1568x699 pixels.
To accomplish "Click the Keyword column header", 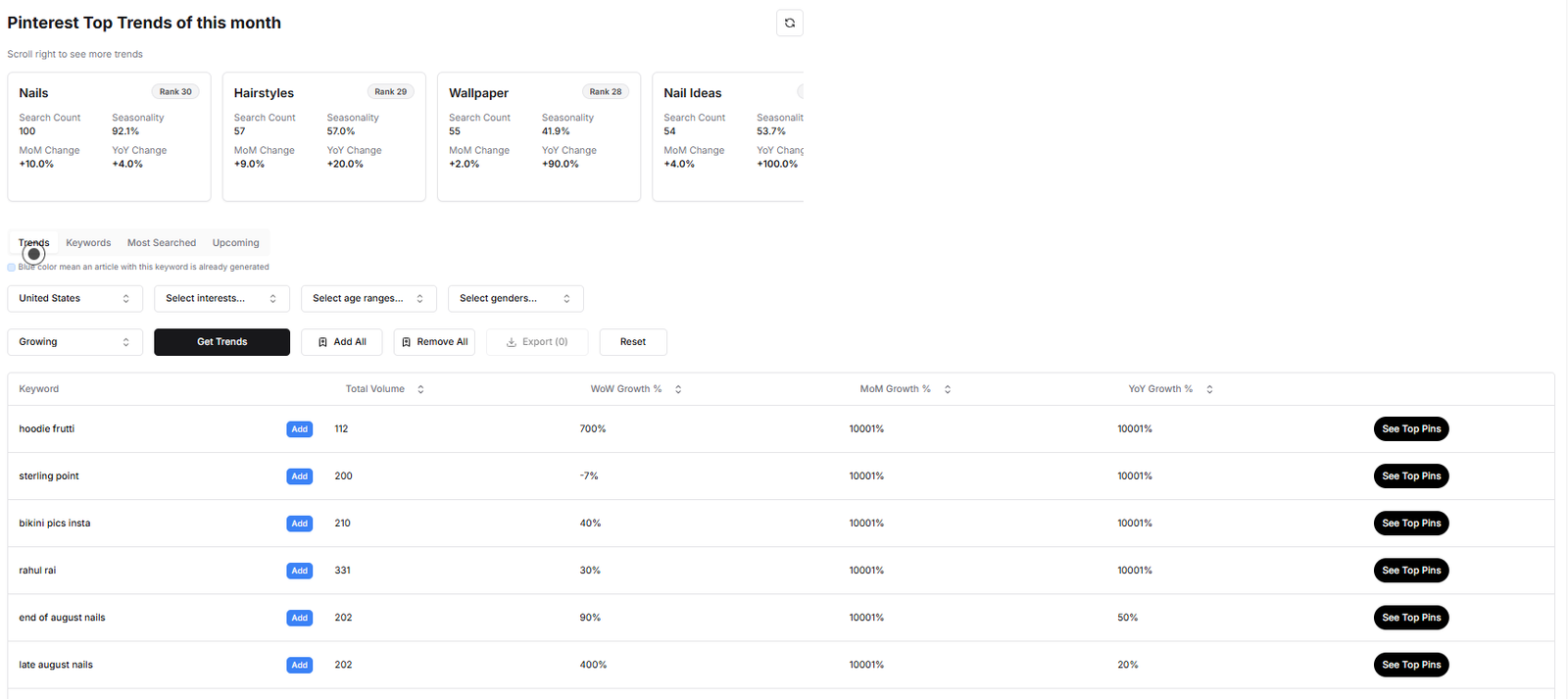I will click(39, 389).
